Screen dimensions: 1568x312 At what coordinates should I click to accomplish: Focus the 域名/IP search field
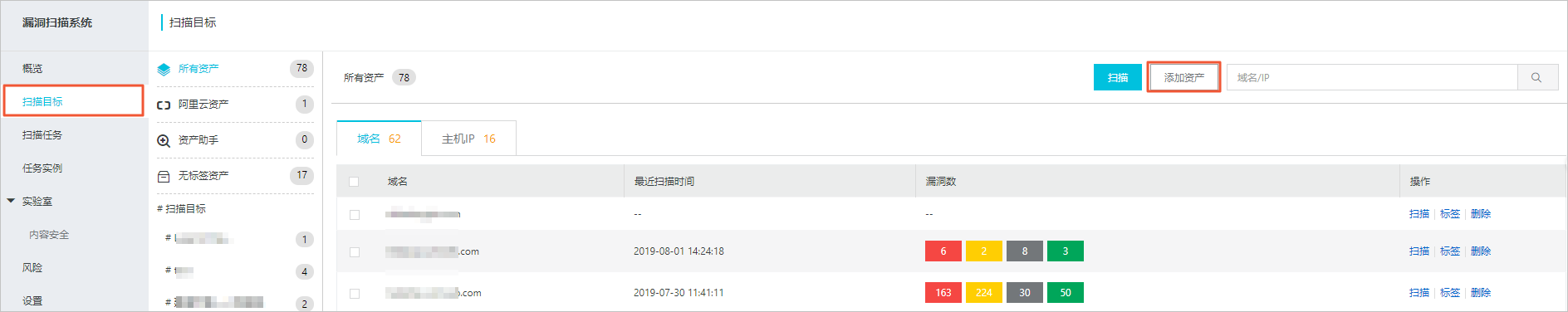point(1372,77)
